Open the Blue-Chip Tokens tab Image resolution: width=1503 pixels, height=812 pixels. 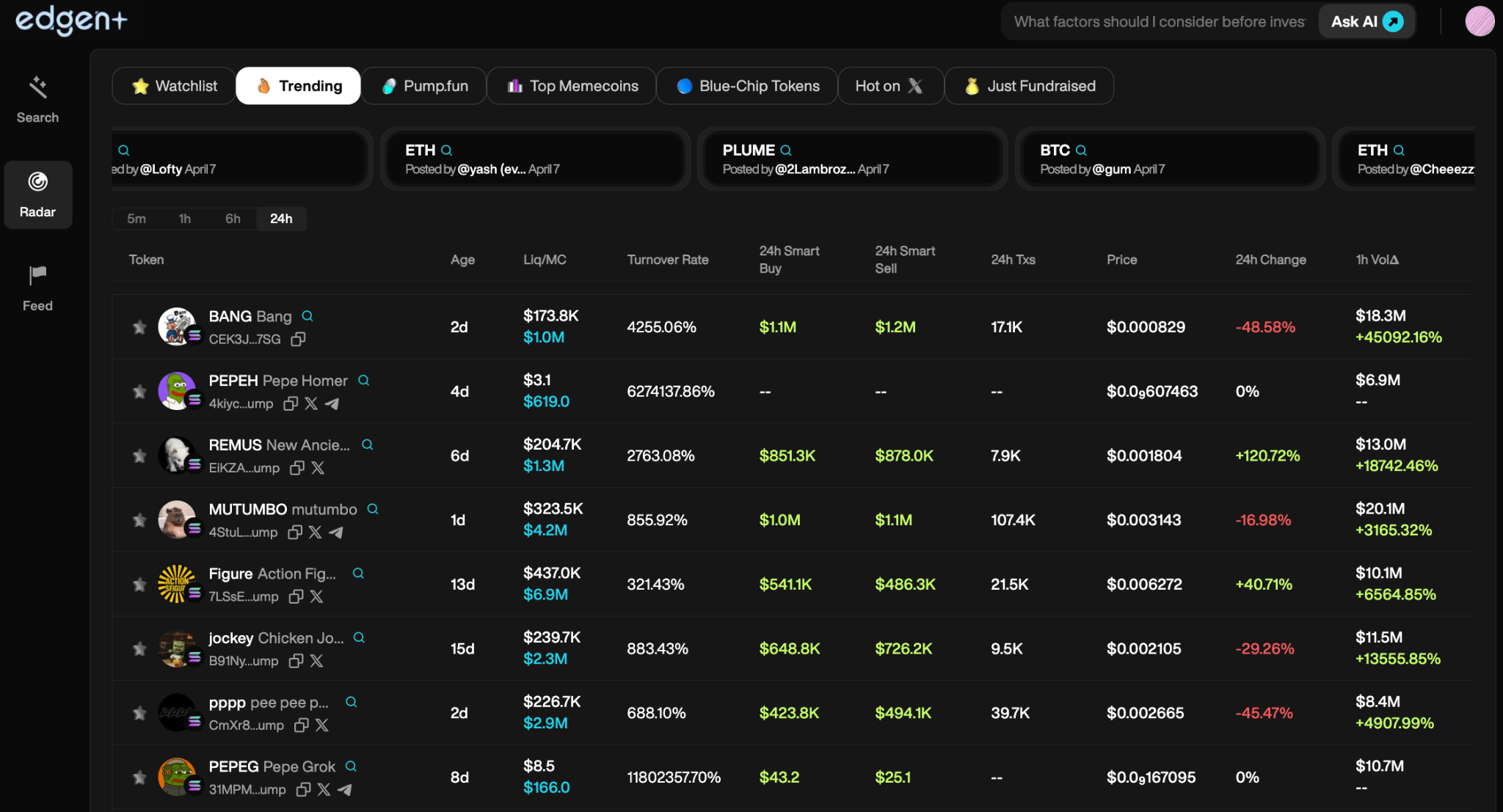[x=746, y=86]
